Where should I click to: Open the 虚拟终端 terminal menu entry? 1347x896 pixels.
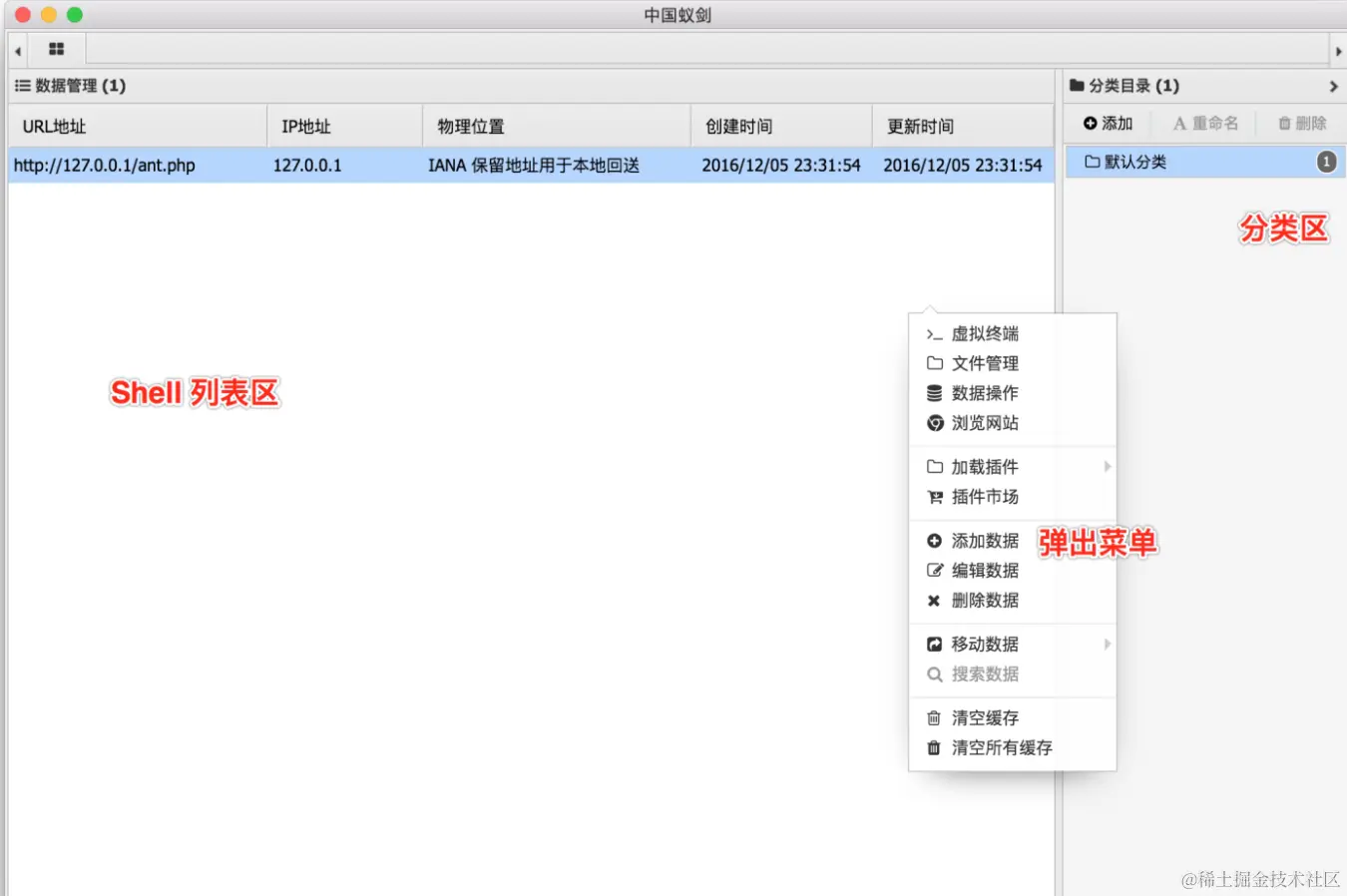[1012, 333]
